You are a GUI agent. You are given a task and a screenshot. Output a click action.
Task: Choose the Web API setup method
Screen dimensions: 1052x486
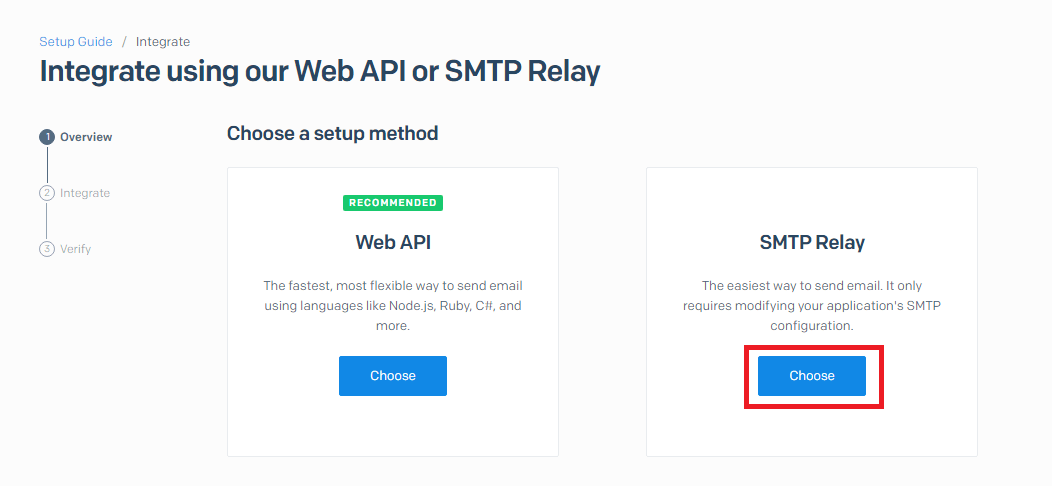[x=392, y=376]
